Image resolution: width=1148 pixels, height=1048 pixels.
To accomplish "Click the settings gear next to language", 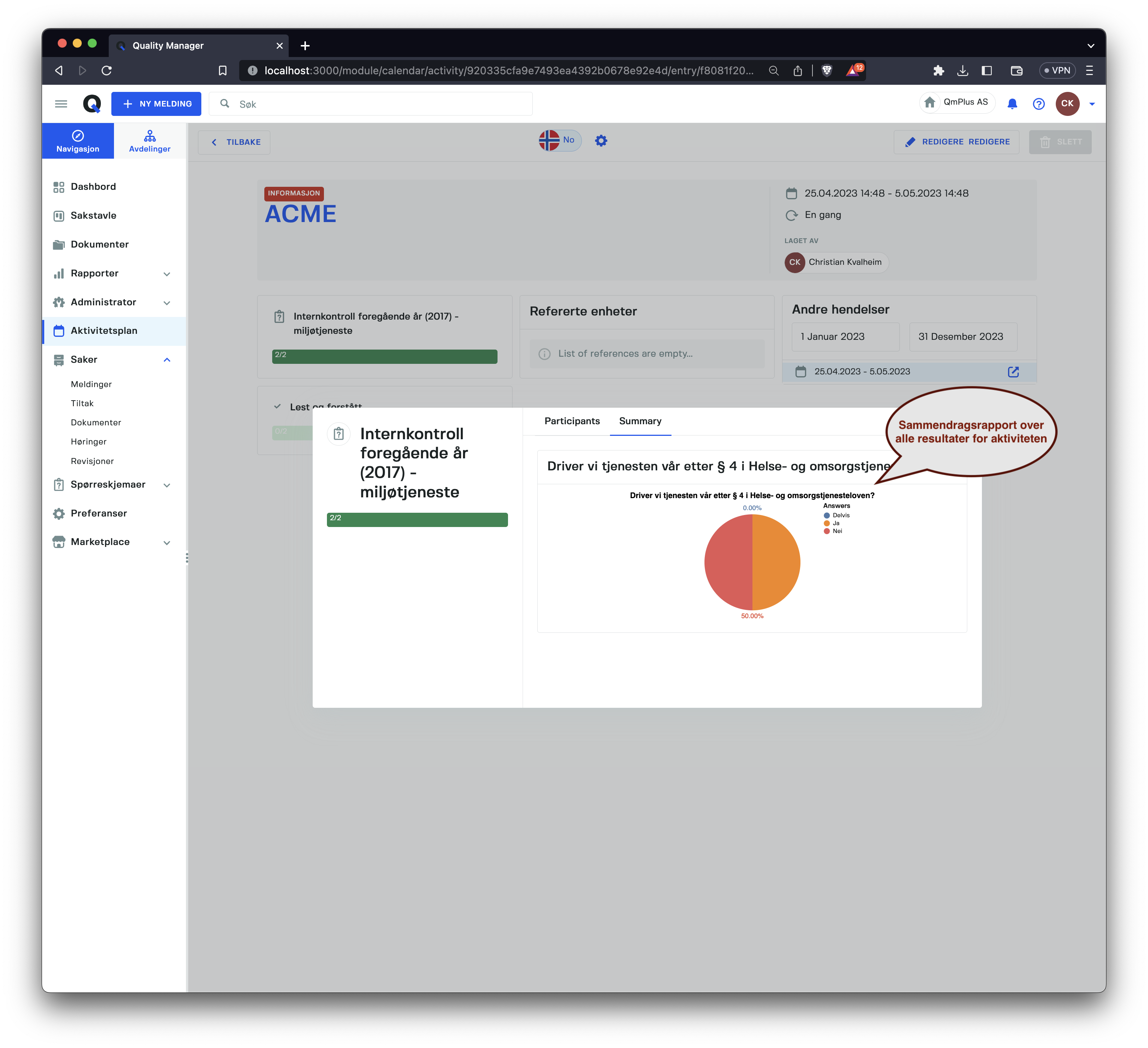I will click(x=601, y=141).
